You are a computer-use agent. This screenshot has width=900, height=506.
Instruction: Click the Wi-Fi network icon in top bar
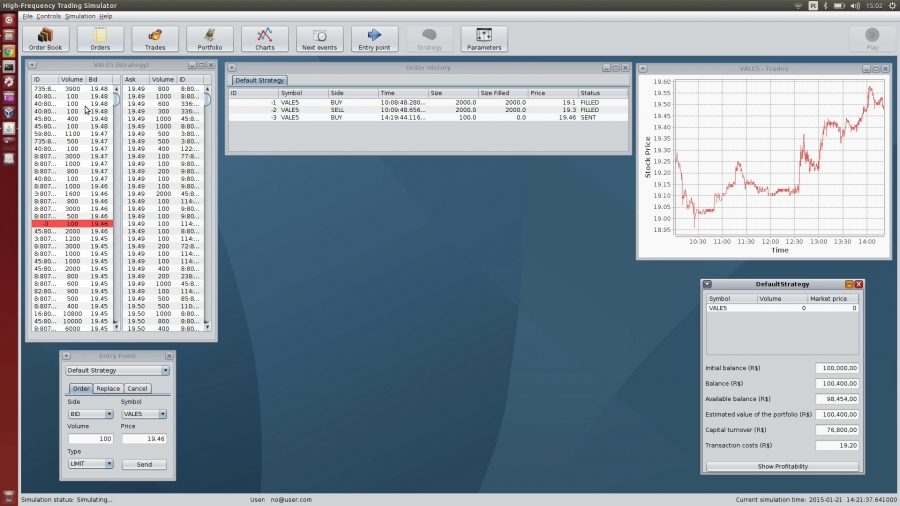coord(798,5)
